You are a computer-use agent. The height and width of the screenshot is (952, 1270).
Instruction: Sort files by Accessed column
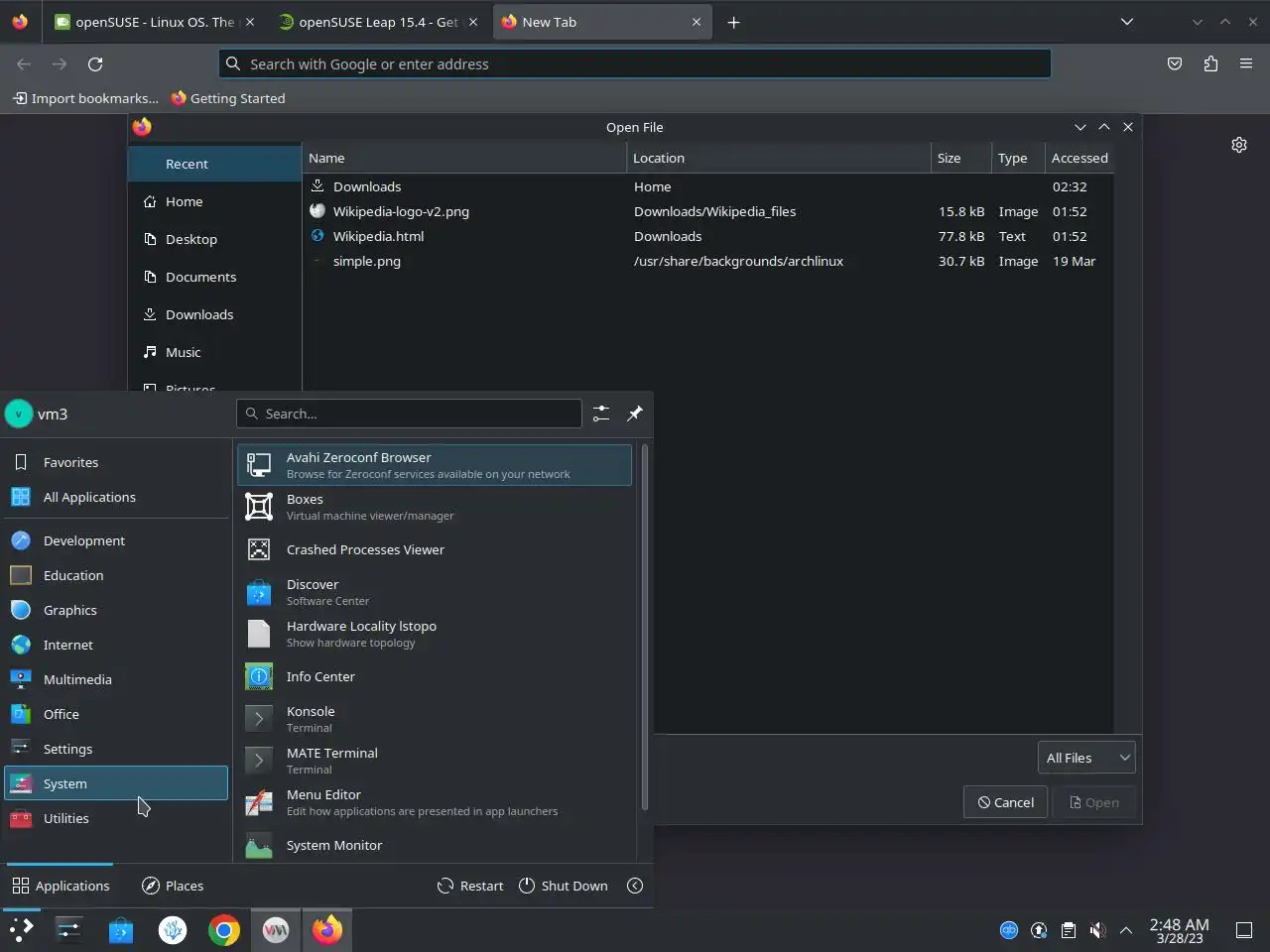tap(1079, 158)
